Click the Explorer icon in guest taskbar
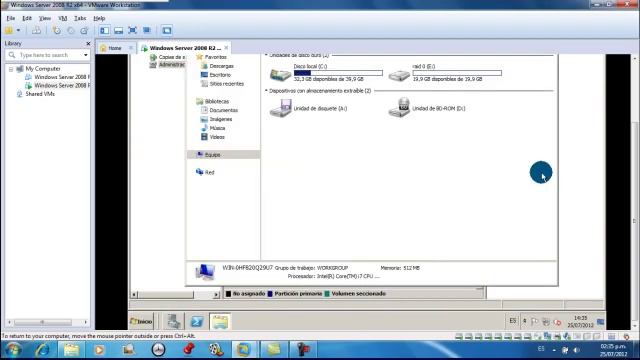Viewport: 640px width, 360px height. click(x=220, y=322)
